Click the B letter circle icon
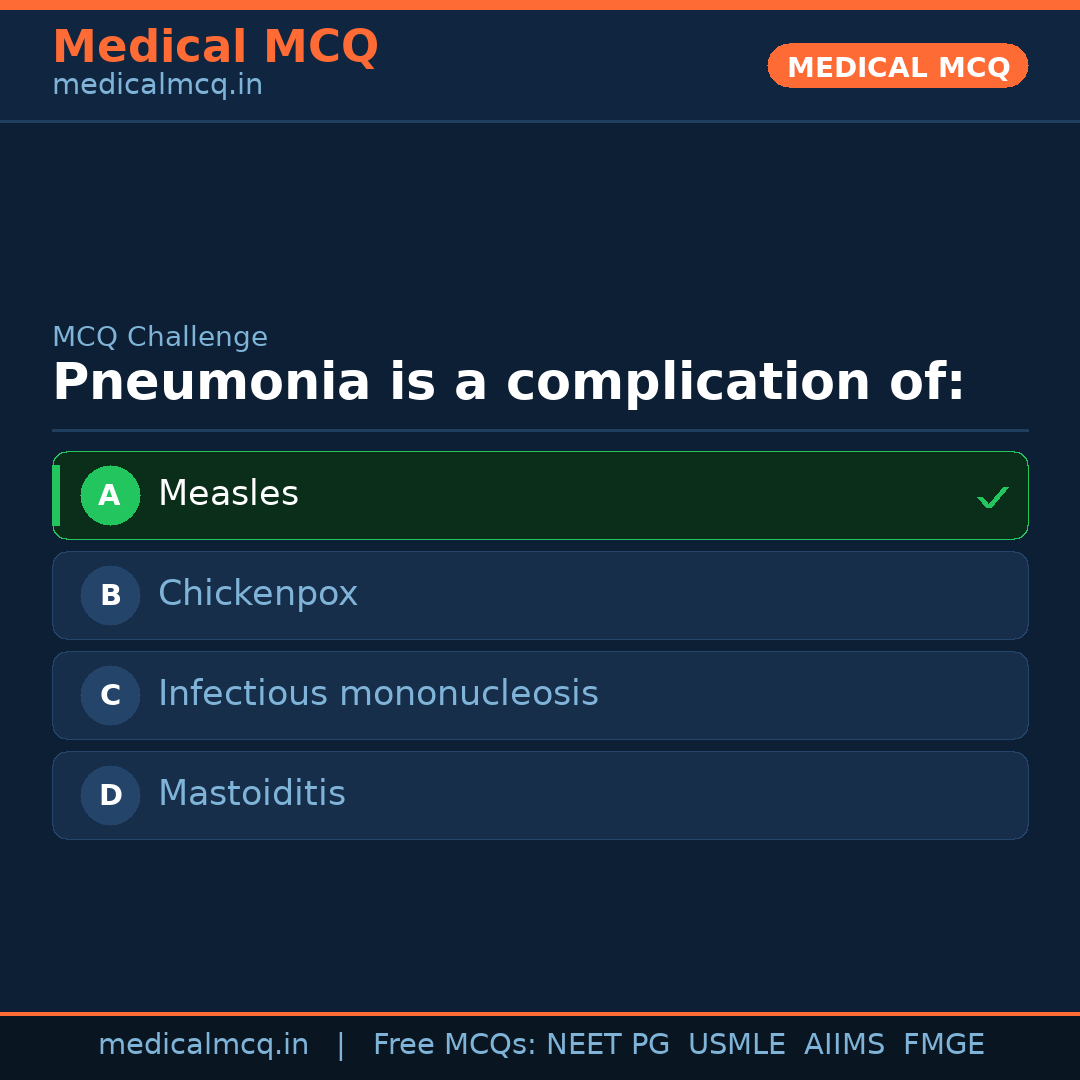This screenshot has width=1080, height=1080. [110, 595]
